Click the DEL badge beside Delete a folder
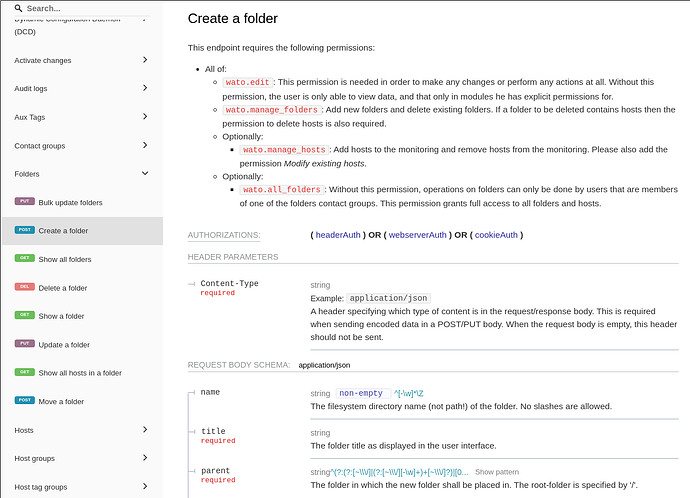 coord(24,287)
